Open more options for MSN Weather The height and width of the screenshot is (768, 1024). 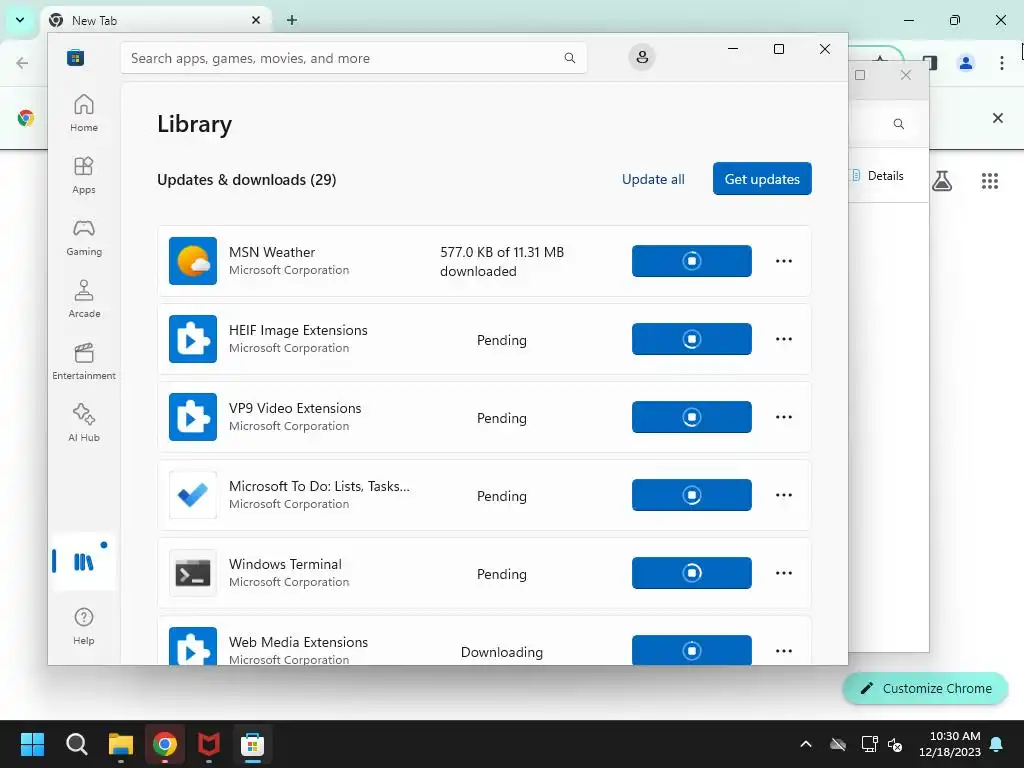tap(784, 261)
